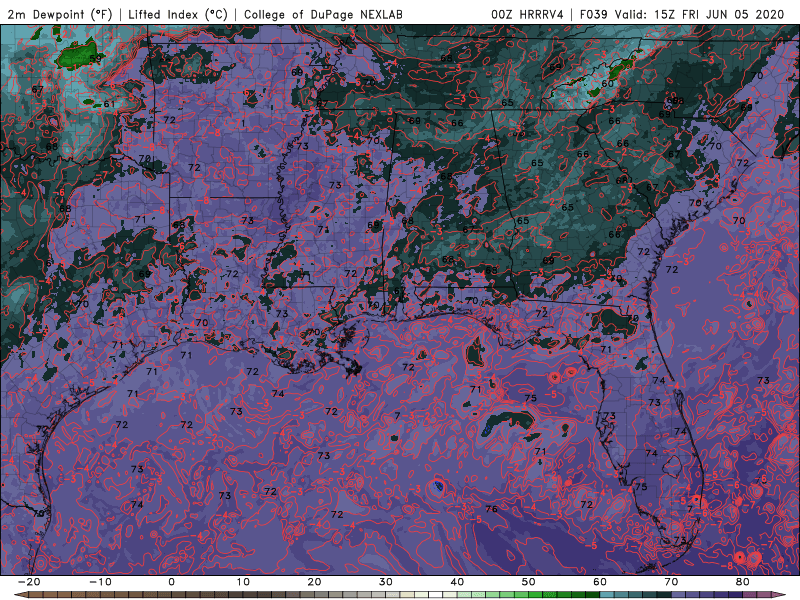Click the '10' label on the color scale

coord(243,582)
